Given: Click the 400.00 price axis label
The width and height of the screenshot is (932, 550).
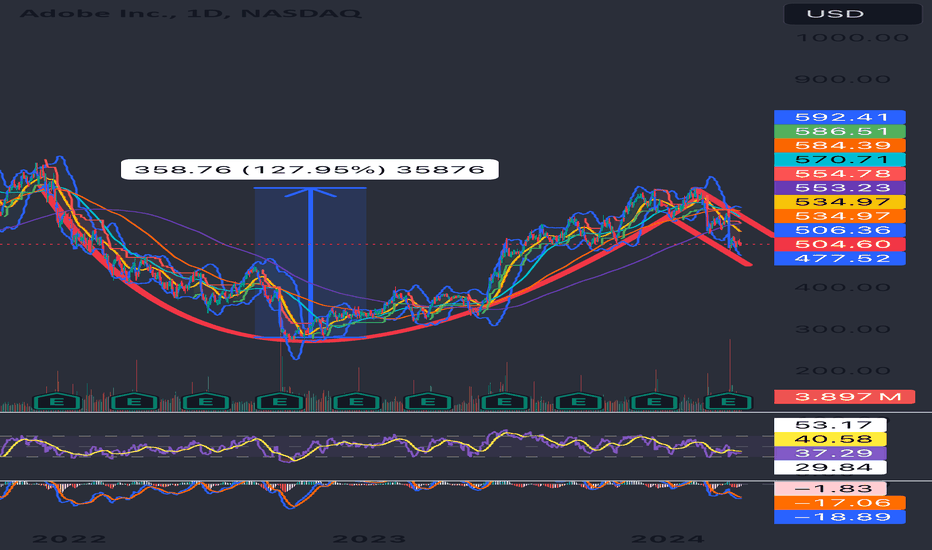Looking at the screenshot, I should [842, 287].
